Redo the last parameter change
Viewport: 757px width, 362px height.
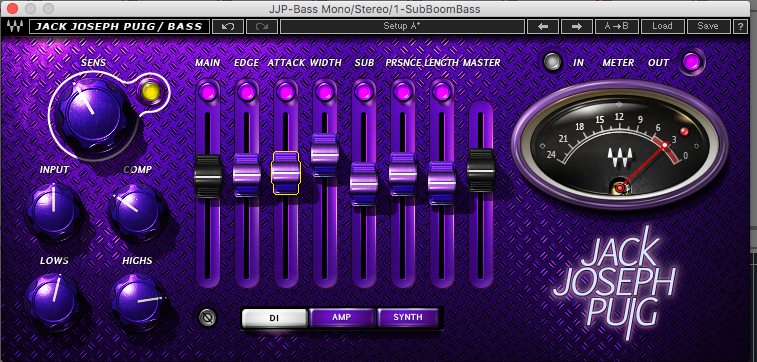(x=262, y=26)
